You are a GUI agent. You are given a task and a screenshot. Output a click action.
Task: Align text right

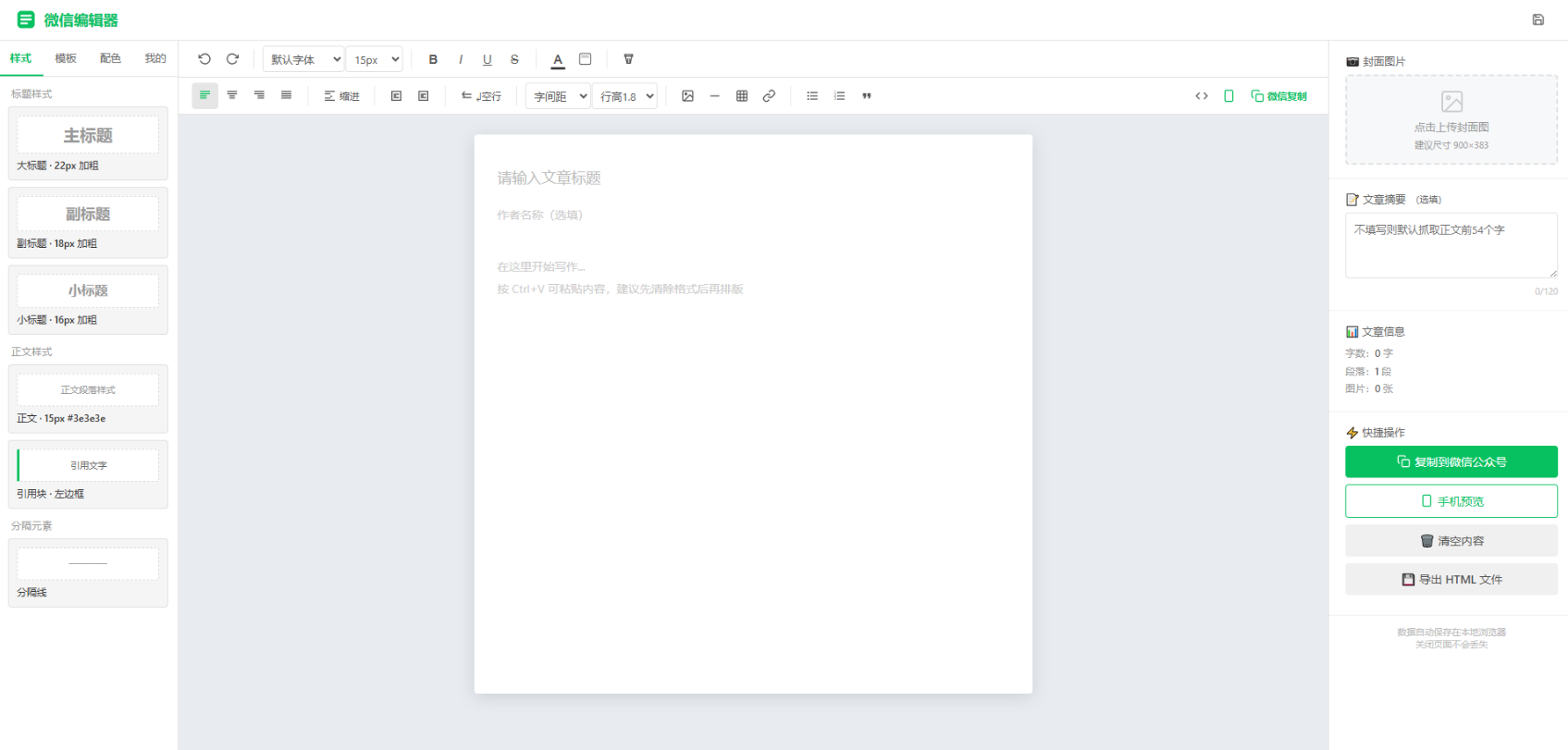point(259,96)
